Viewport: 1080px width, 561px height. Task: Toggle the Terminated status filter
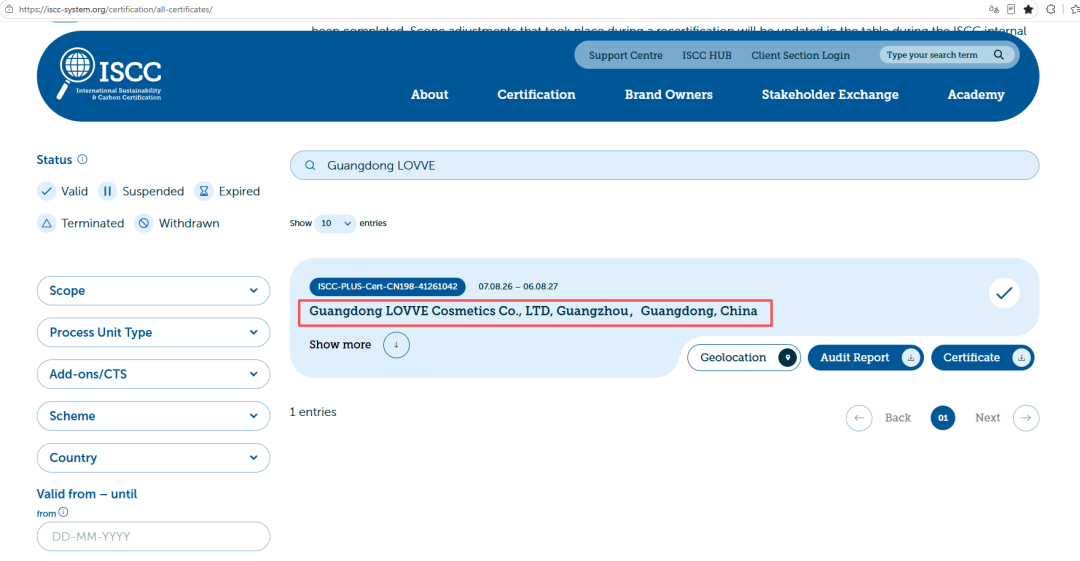(x=81, y=223)
